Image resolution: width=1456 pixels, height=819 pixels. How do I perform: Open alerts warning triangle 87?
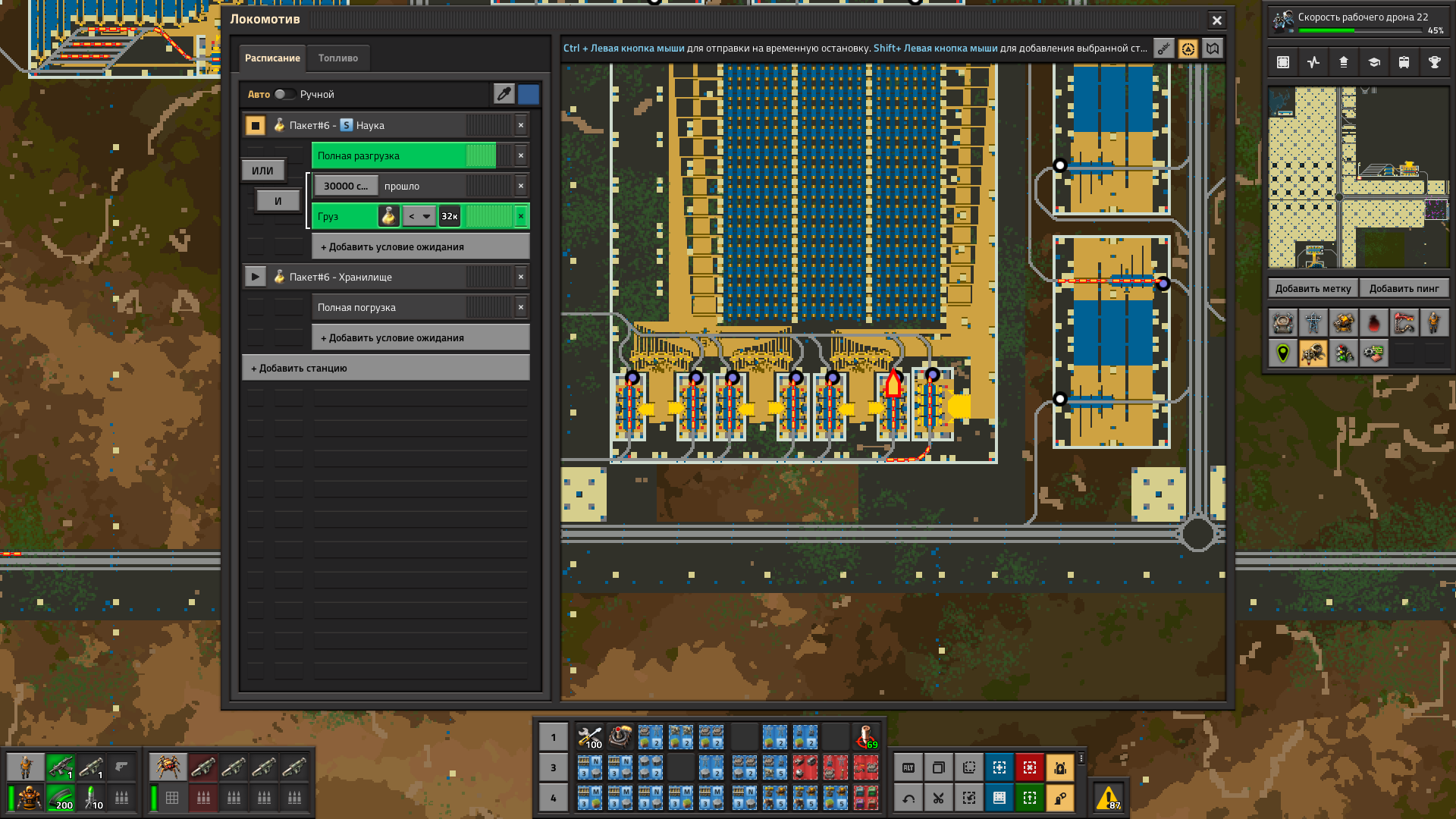[1109, 798]
